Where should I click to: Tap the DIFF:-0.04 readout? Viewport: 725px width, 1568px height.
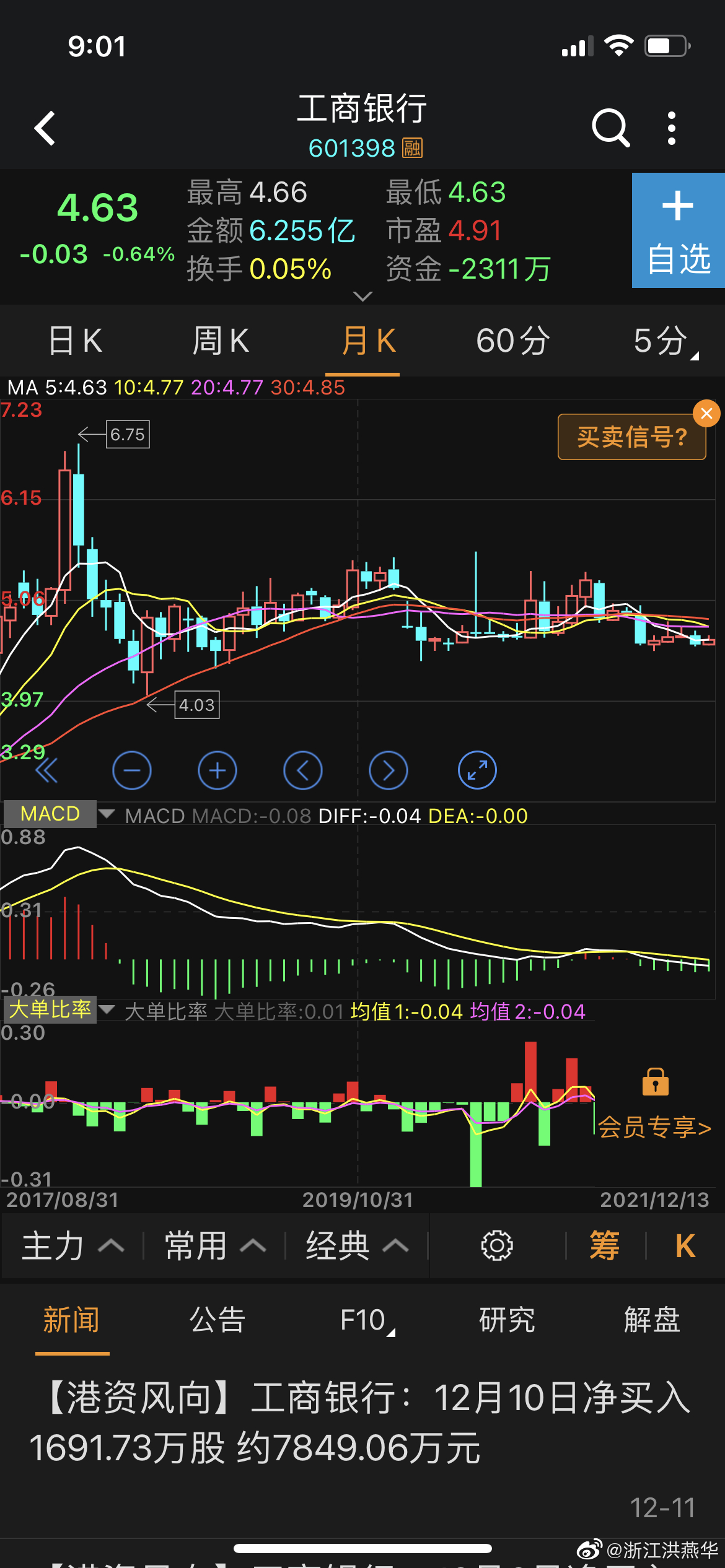pos(369,816)
